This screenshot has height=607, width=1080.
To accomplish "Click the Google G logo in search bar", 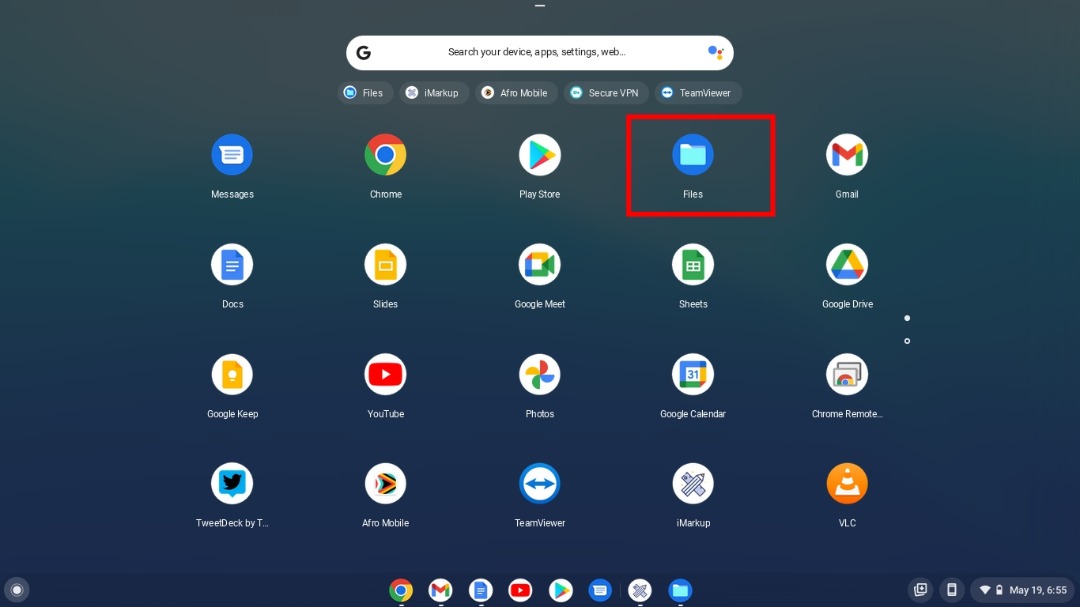I will point(364,52).
